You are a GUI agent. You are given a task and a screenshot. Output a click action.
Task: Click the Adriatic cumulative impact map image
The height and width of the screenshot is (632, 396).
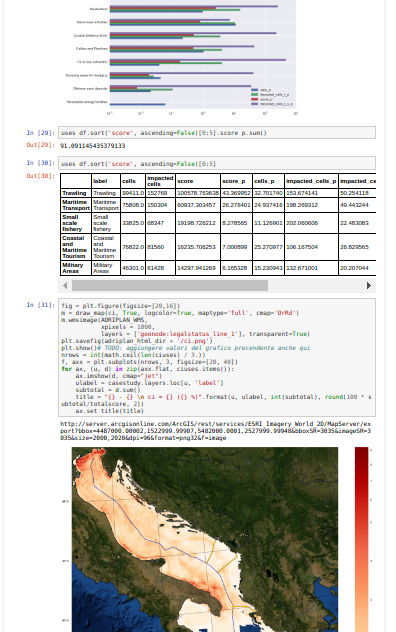coord(205,539)
